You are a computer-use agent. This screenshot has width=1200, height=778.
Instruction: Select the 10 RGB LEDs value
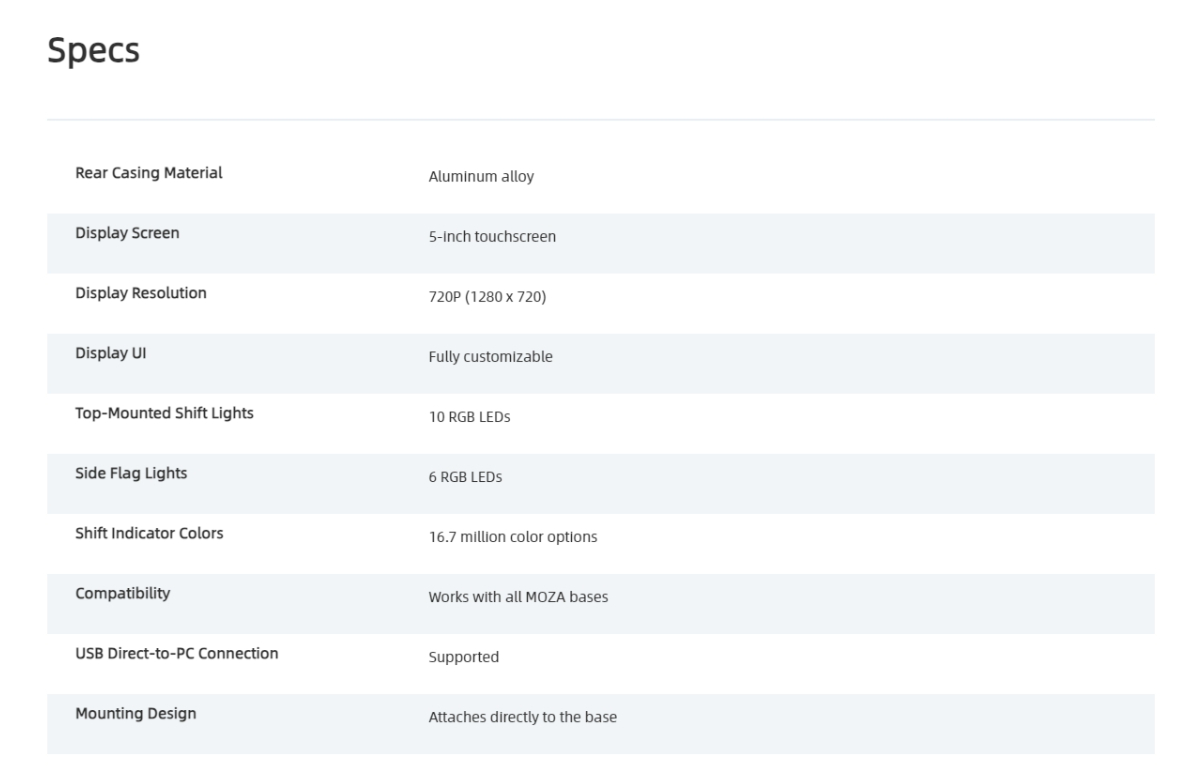coord(469,417)
